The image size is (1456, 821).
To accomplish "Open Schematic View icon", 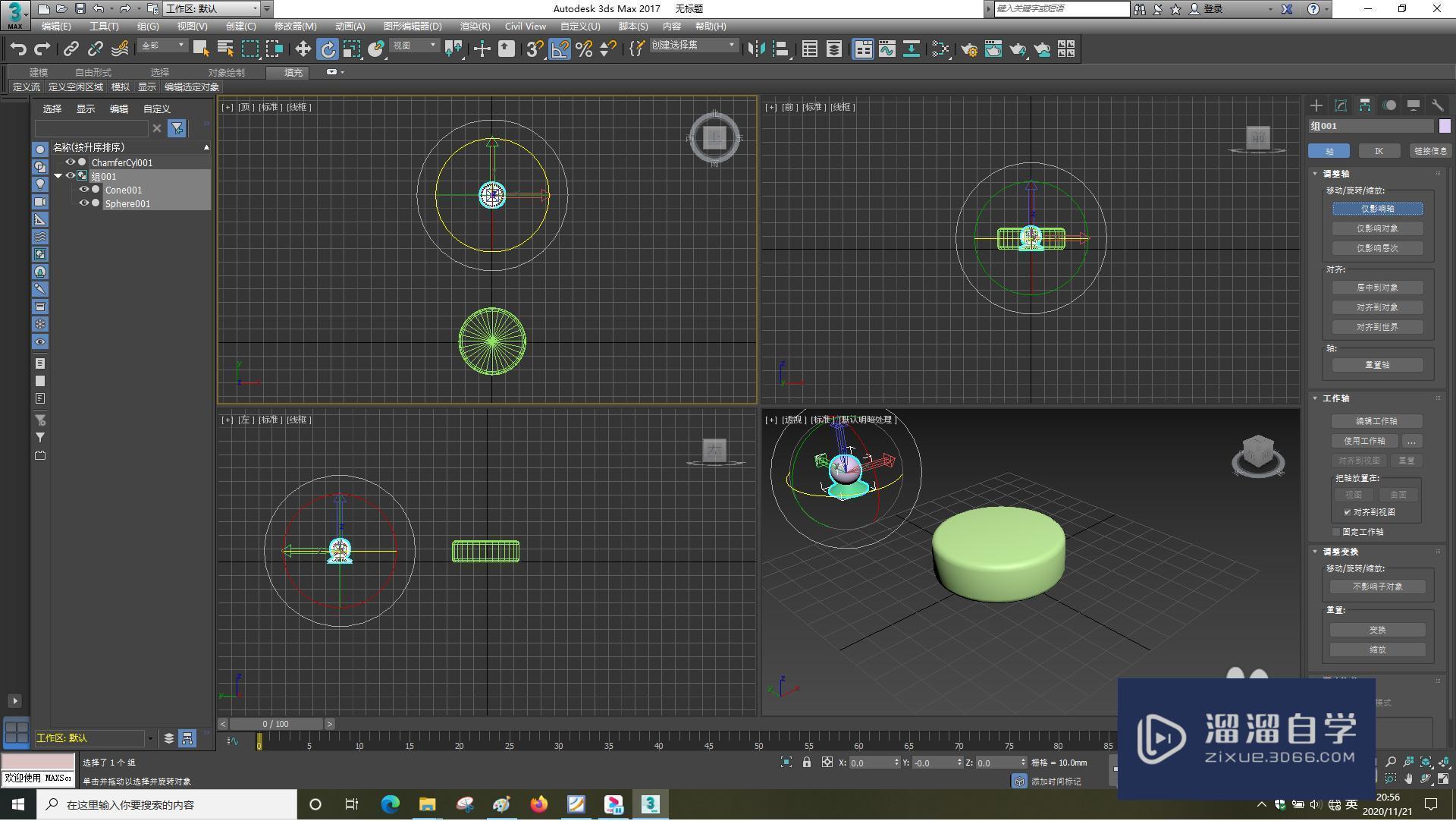I will pyautogui.click(x=912, y=49).
